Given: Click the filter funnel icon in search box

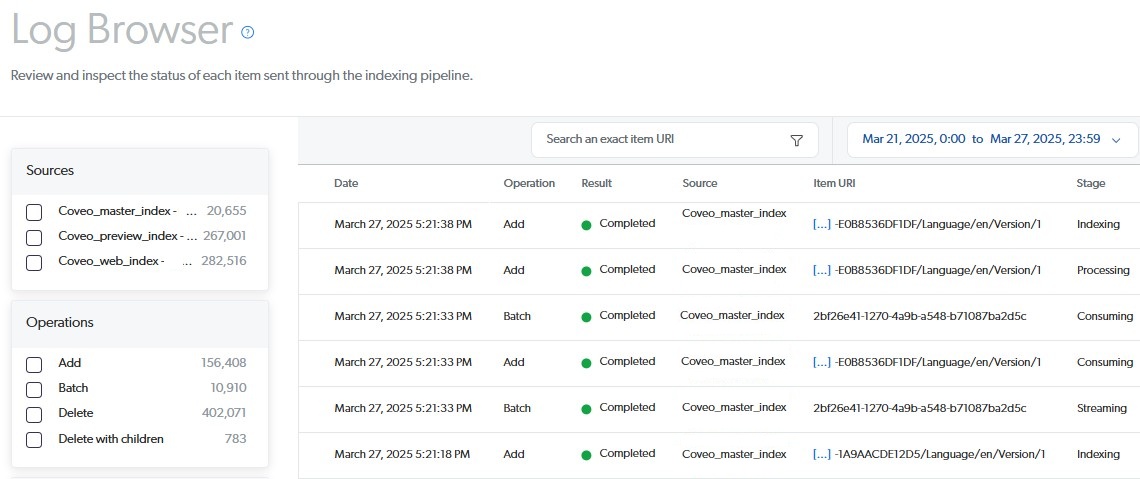Looking at the screenshot, I should click(x=796, y=140).
